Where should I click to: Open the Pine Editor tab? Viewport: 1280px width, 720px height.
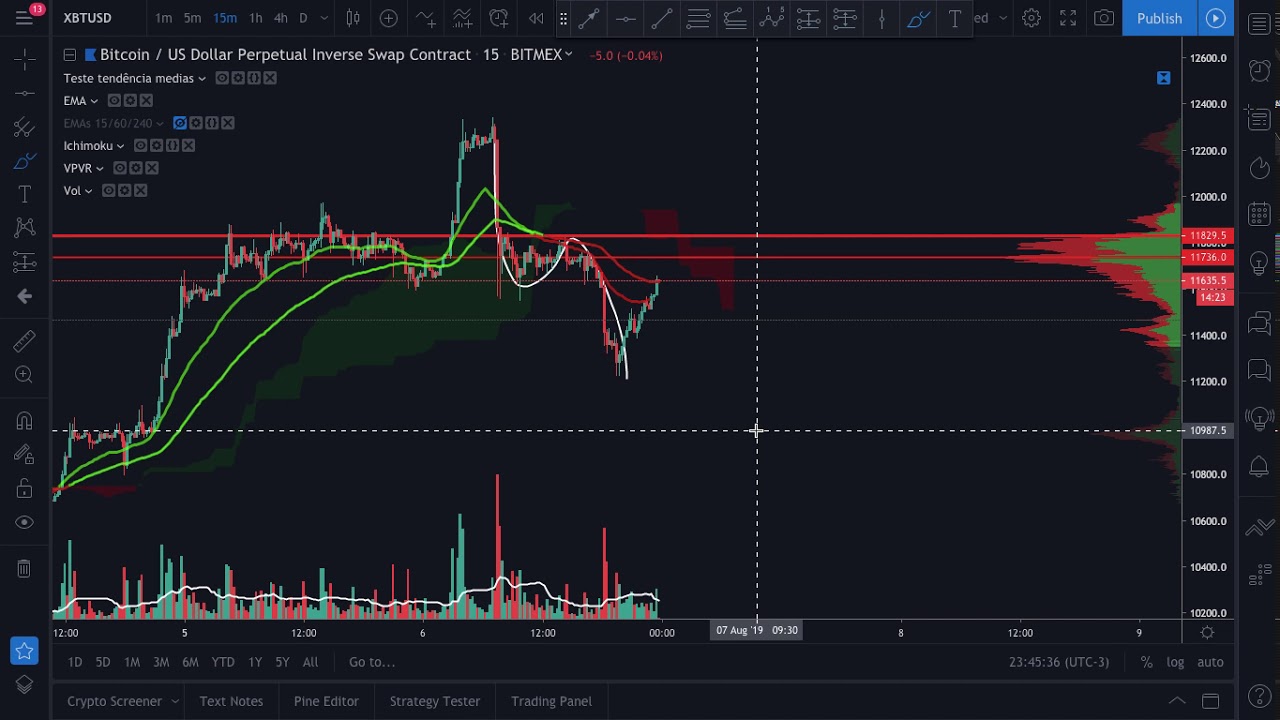point(326,701)
